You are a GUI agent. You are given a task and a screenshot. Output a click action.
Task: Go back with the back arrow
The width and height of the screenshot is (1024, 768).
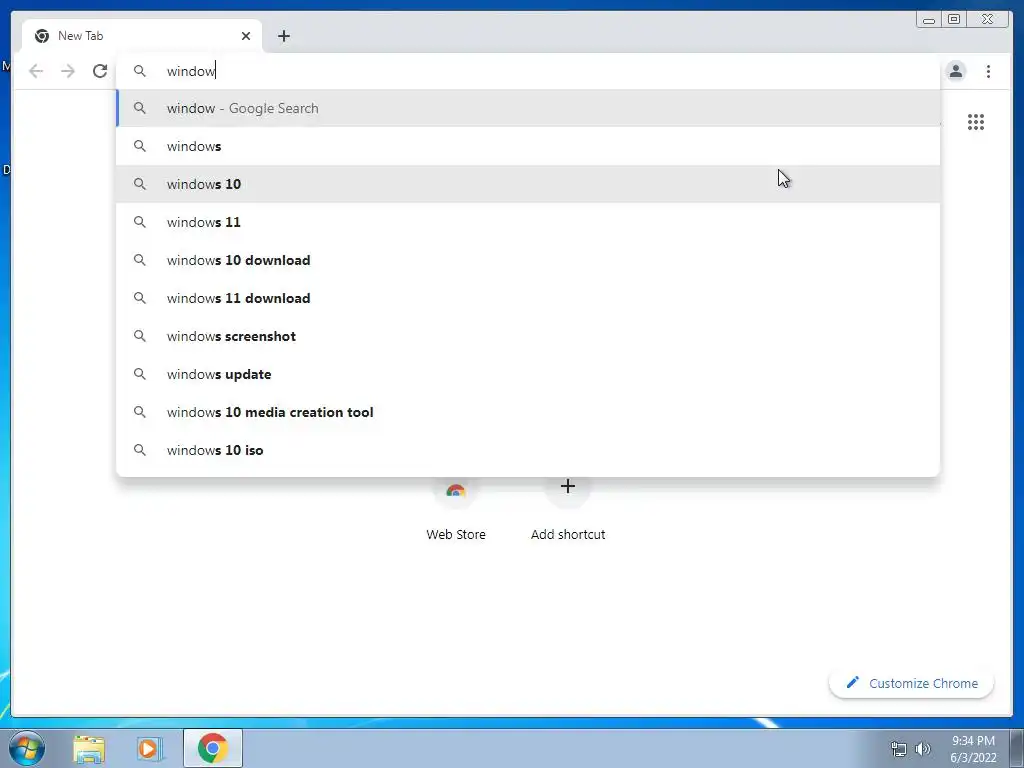coord(36,71)
